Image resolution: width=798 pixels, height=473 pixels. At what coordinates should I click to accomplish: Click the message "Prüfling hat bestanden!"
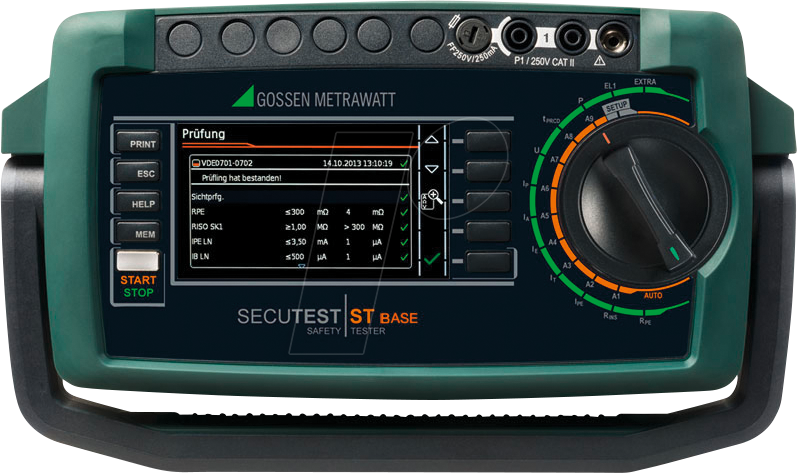click(241, 178)
